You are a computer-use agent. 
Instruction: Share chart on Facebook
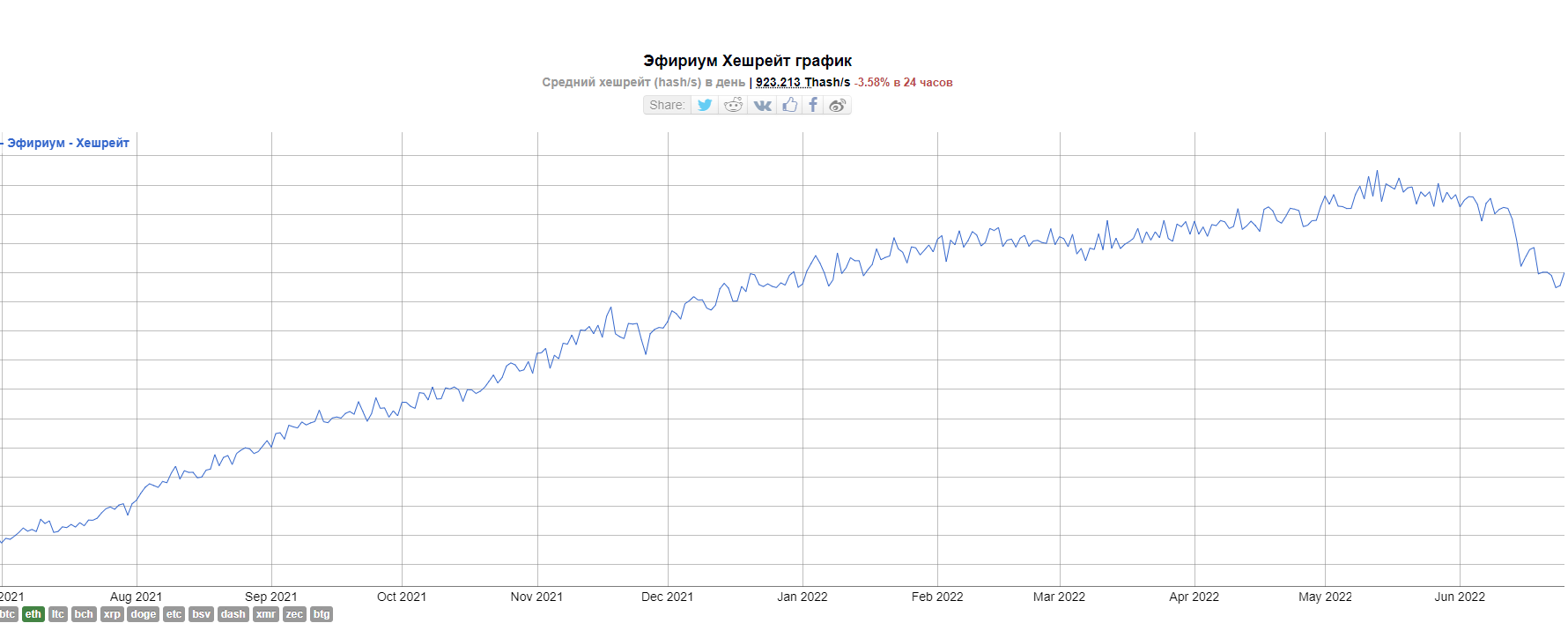(813, 105)
